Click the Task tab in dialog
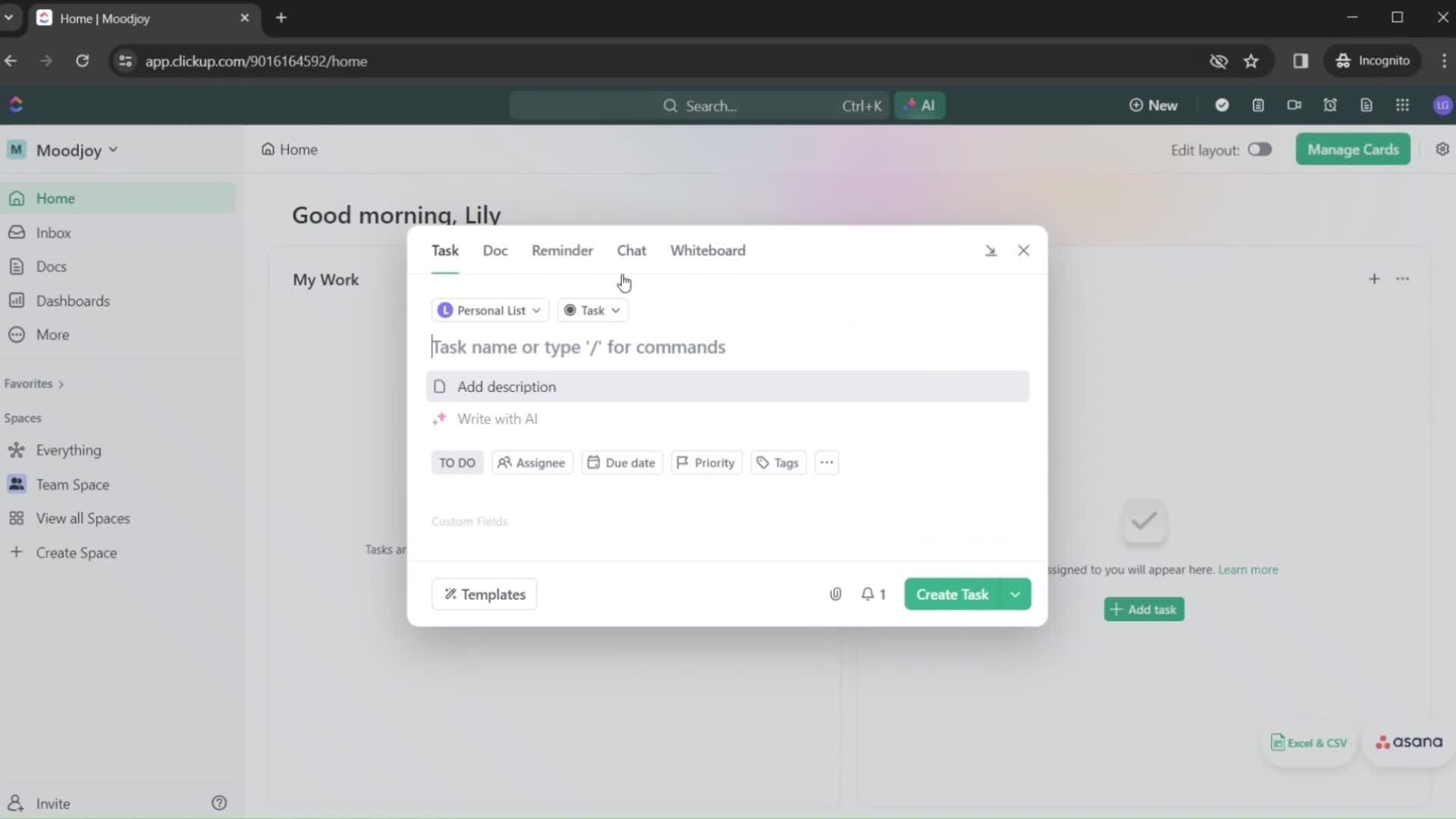This screenshot has width=1456, height=819. point(444,250)
